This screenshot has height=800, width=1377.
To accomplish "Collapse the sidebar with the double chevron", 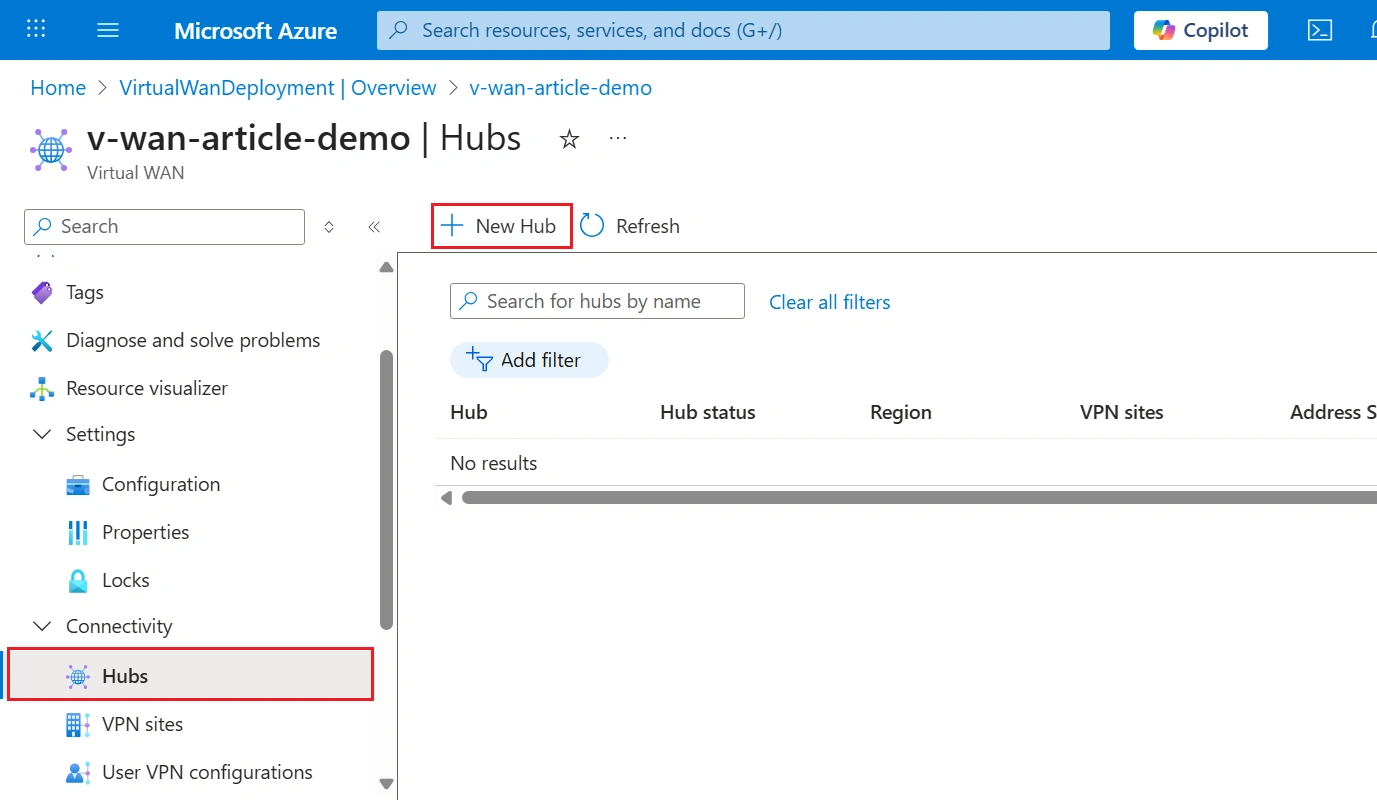I will [374, 227].
